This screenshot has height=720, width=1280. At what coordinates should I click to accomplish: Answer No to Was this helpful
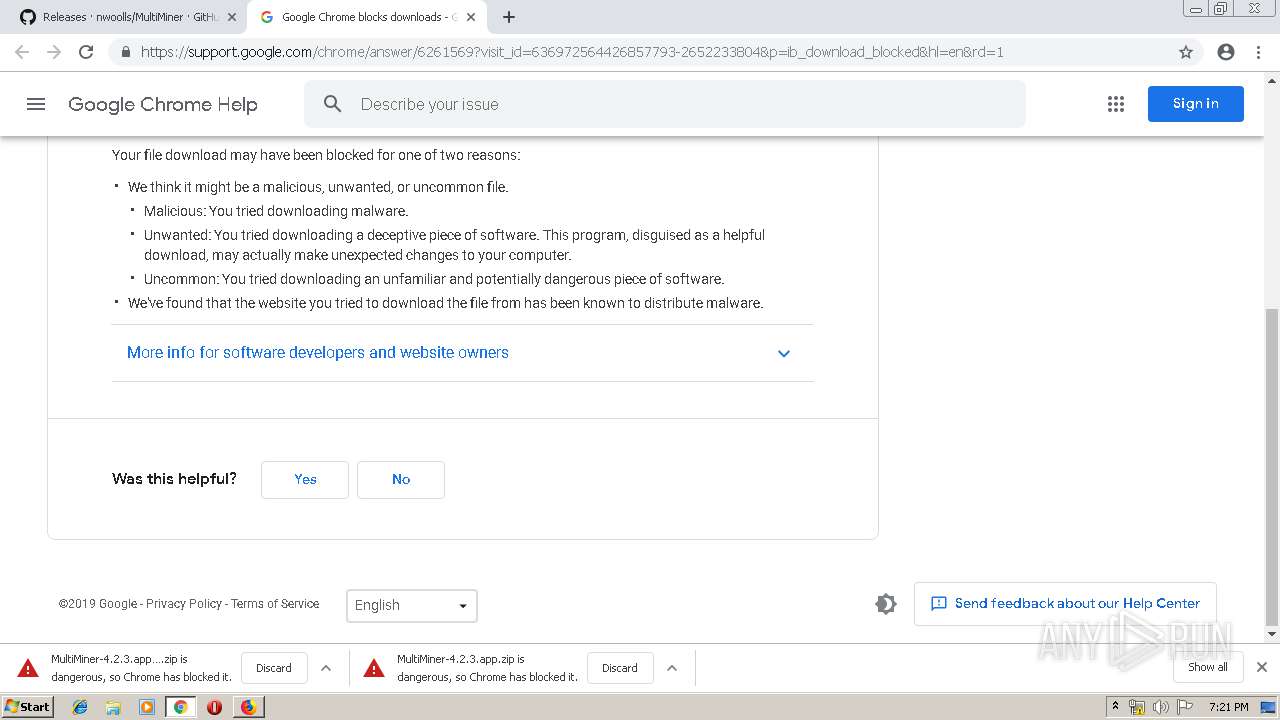(x=401, y=479)
